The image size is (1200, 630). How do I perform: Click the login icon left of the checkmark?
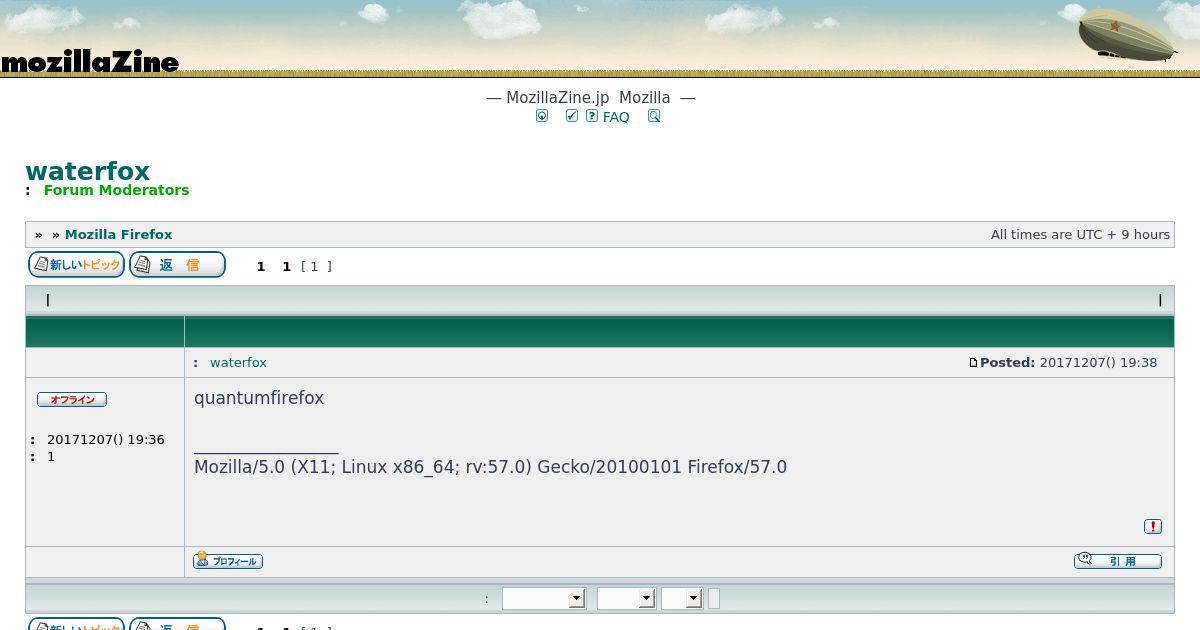pyautogui.click(x=542, y=116)
